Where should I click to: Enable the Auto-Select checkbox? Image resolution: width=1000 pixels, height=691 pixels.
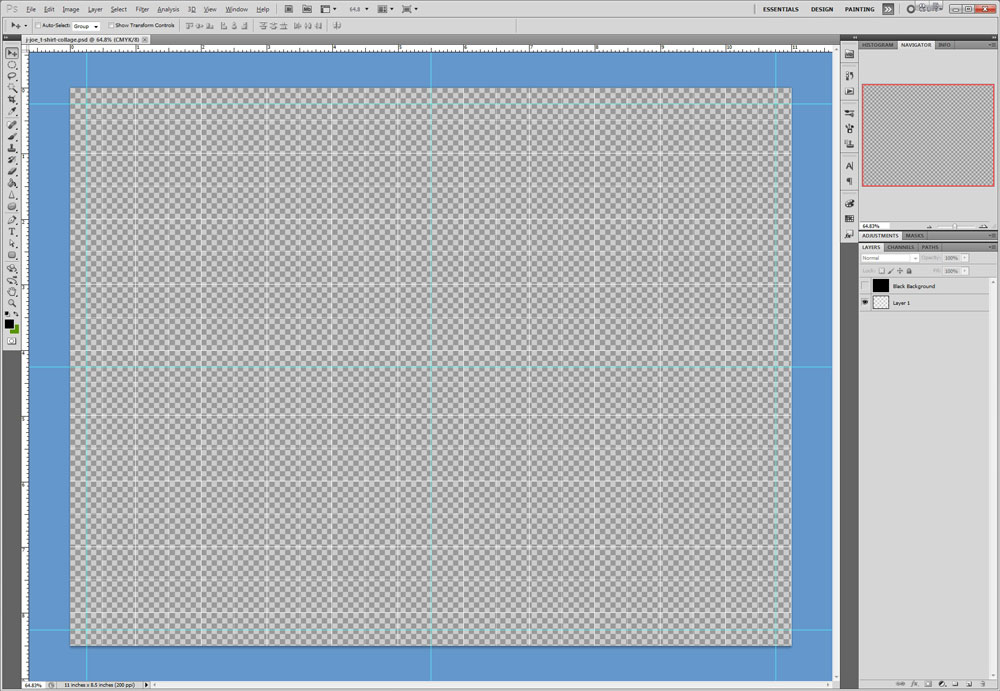(38, 25)
